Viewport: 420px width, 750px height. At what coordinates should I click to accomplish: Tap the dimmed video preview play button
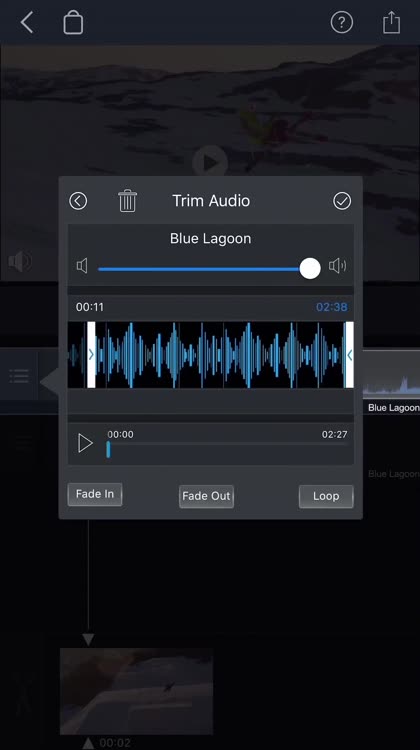[210, 163]
